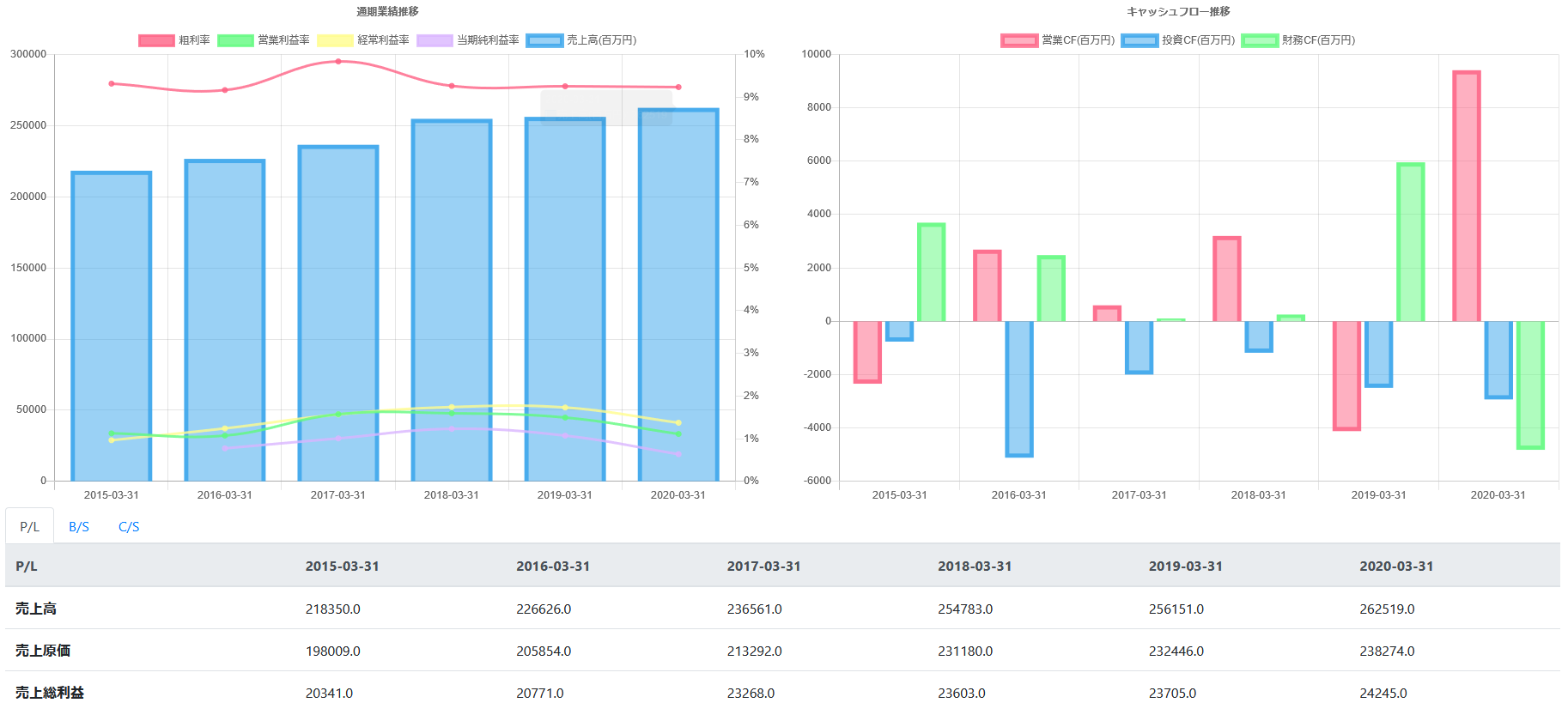Click the 粗利率 data point at 2017-03-31

point(338,62)
